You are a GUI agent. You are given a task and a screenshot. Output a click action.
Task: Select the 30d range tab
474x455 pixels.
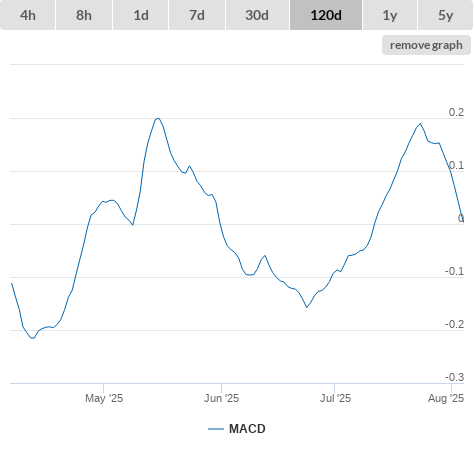coord(257,15)
